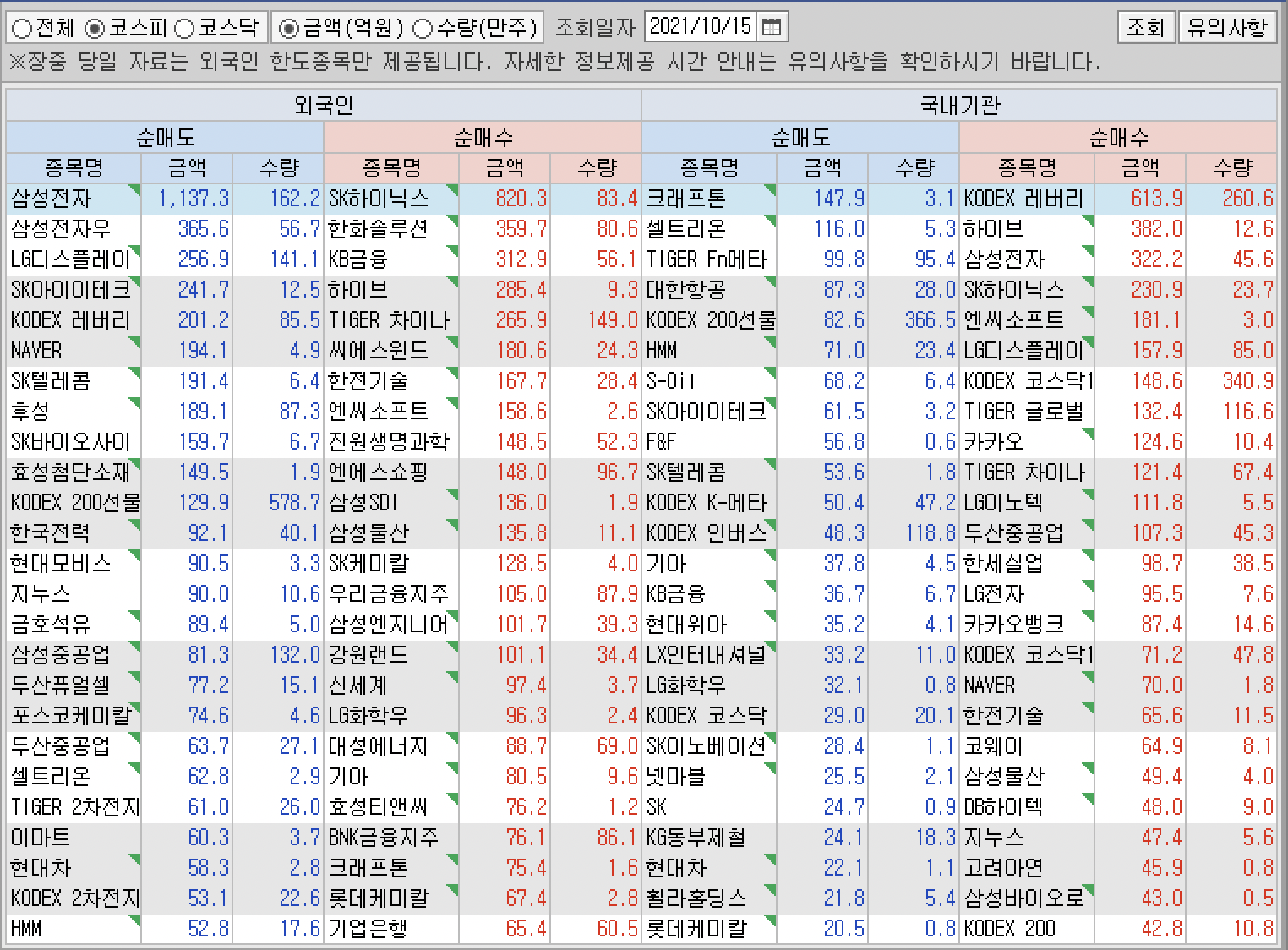Click KODEX 200 in institution net-buy
The width and height of the screenshot is (1288, 950).
[x=1010, y=929]
